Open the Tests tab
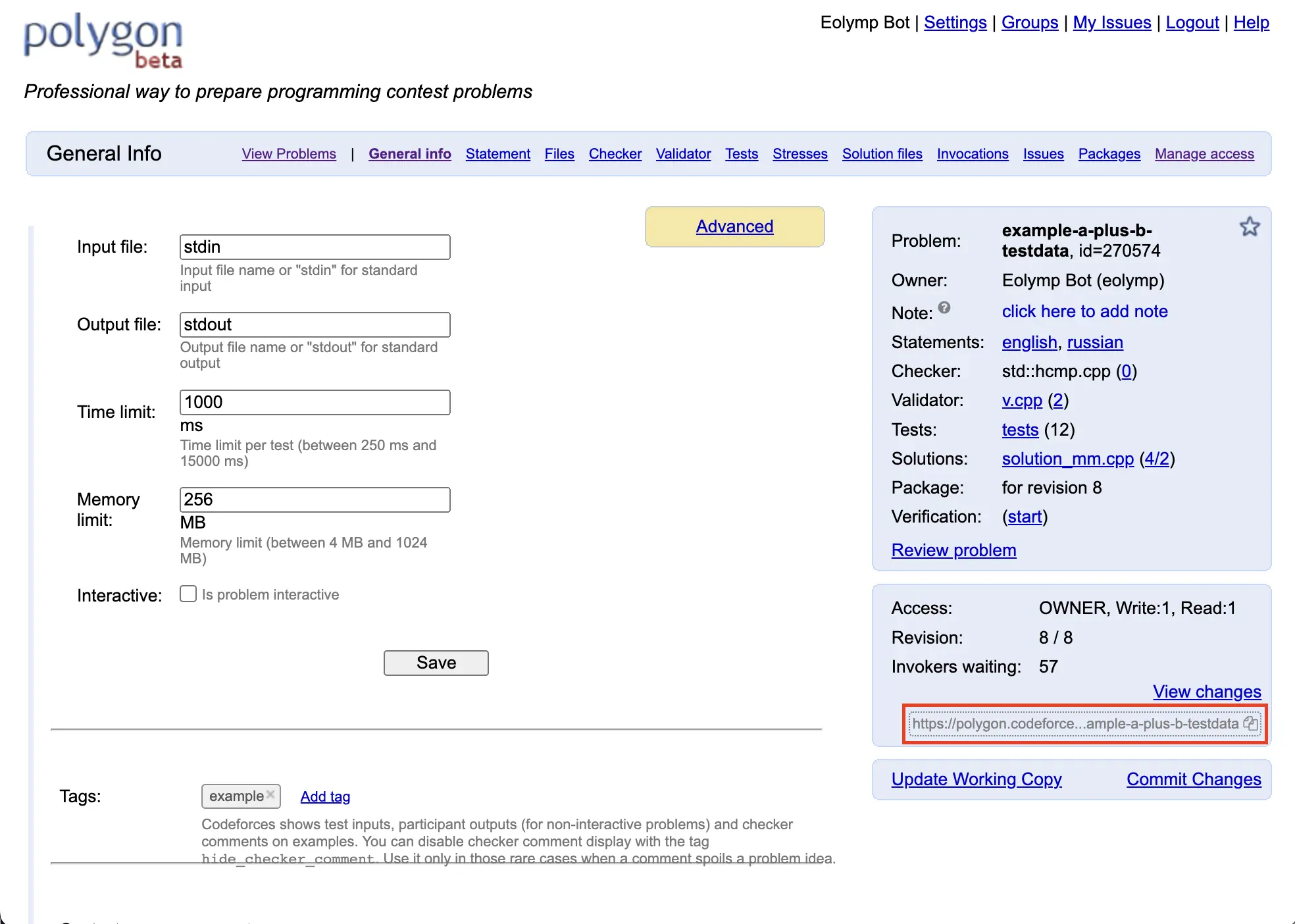This screenshot has width=1295, height=924. [x=742, y=154]
